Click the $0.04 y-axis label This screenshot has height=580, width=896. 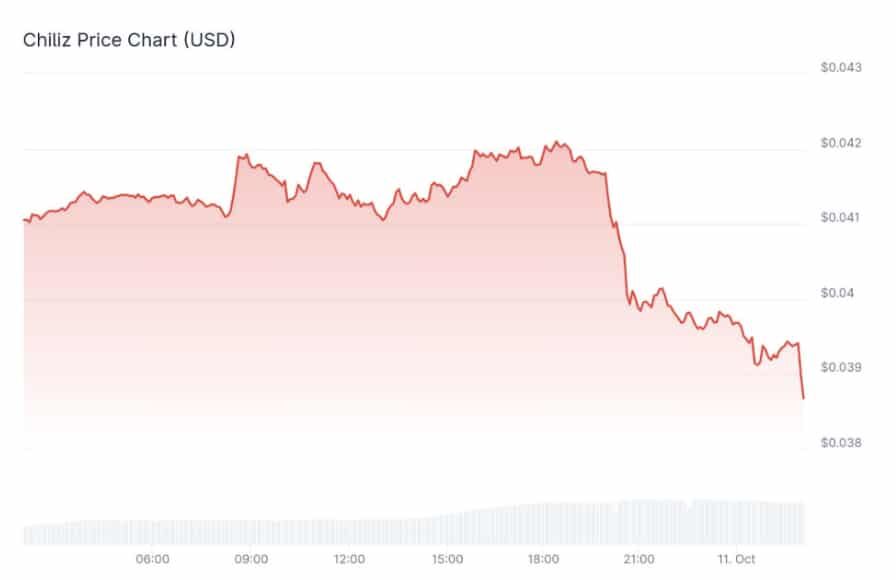click(838, 293)
